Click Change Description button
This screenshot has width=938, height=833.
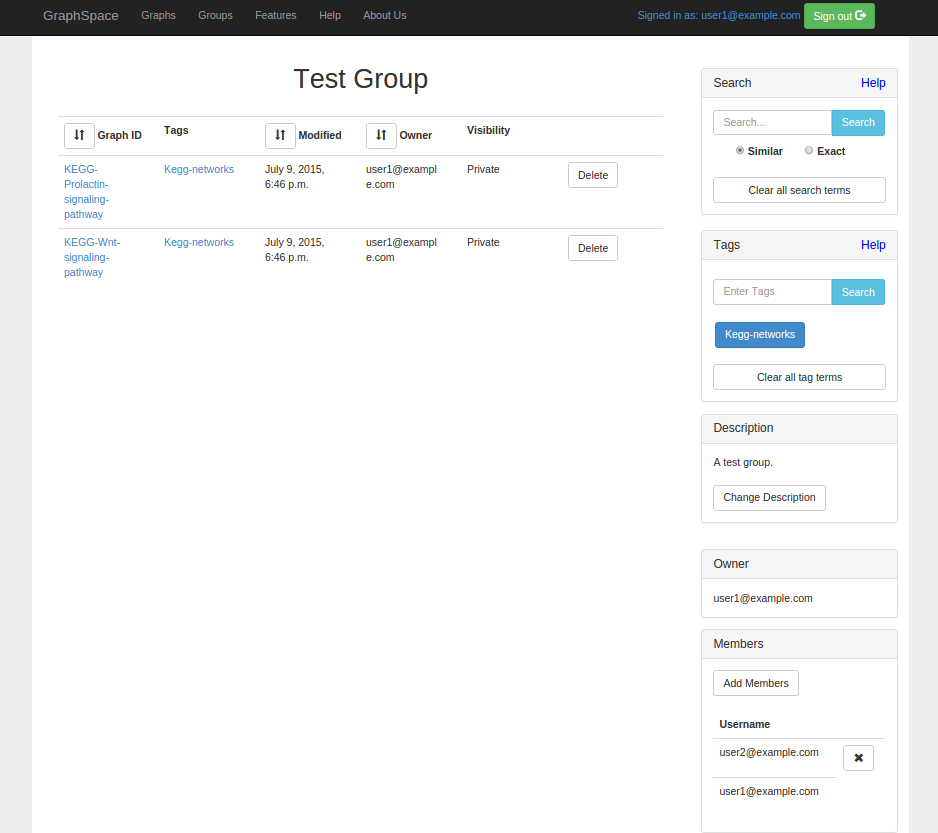tap(769, 498)
